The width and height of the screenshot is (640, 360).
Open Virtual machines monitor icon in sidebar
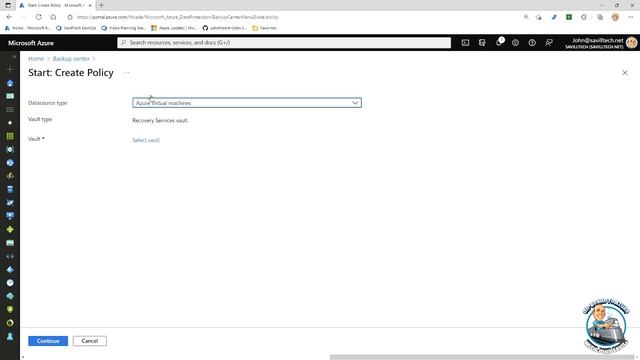[10, 216]
